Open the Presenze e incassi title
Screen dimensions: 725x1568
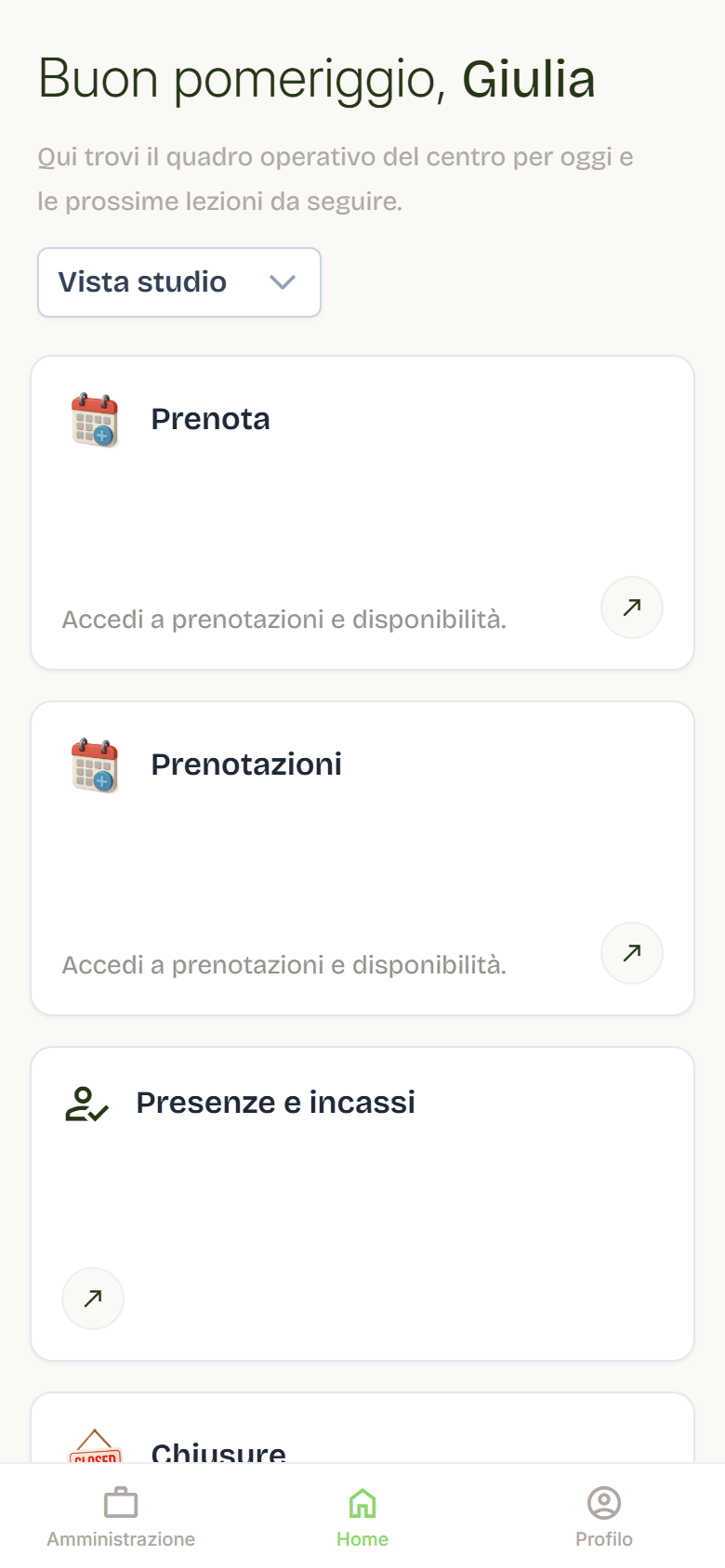(x=276, y=1103)
